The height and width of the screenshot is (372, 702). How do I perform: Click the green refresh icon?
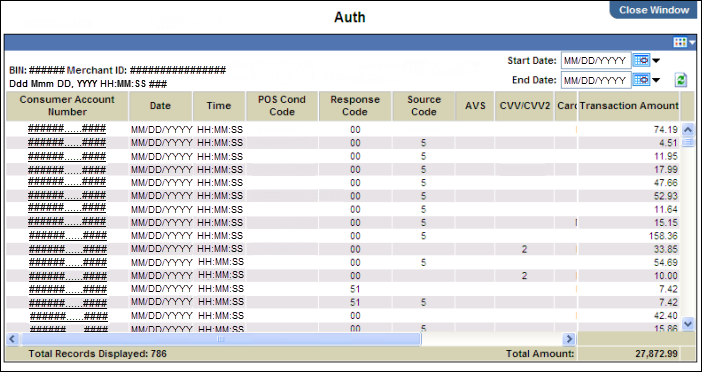[x=681, y=80]
